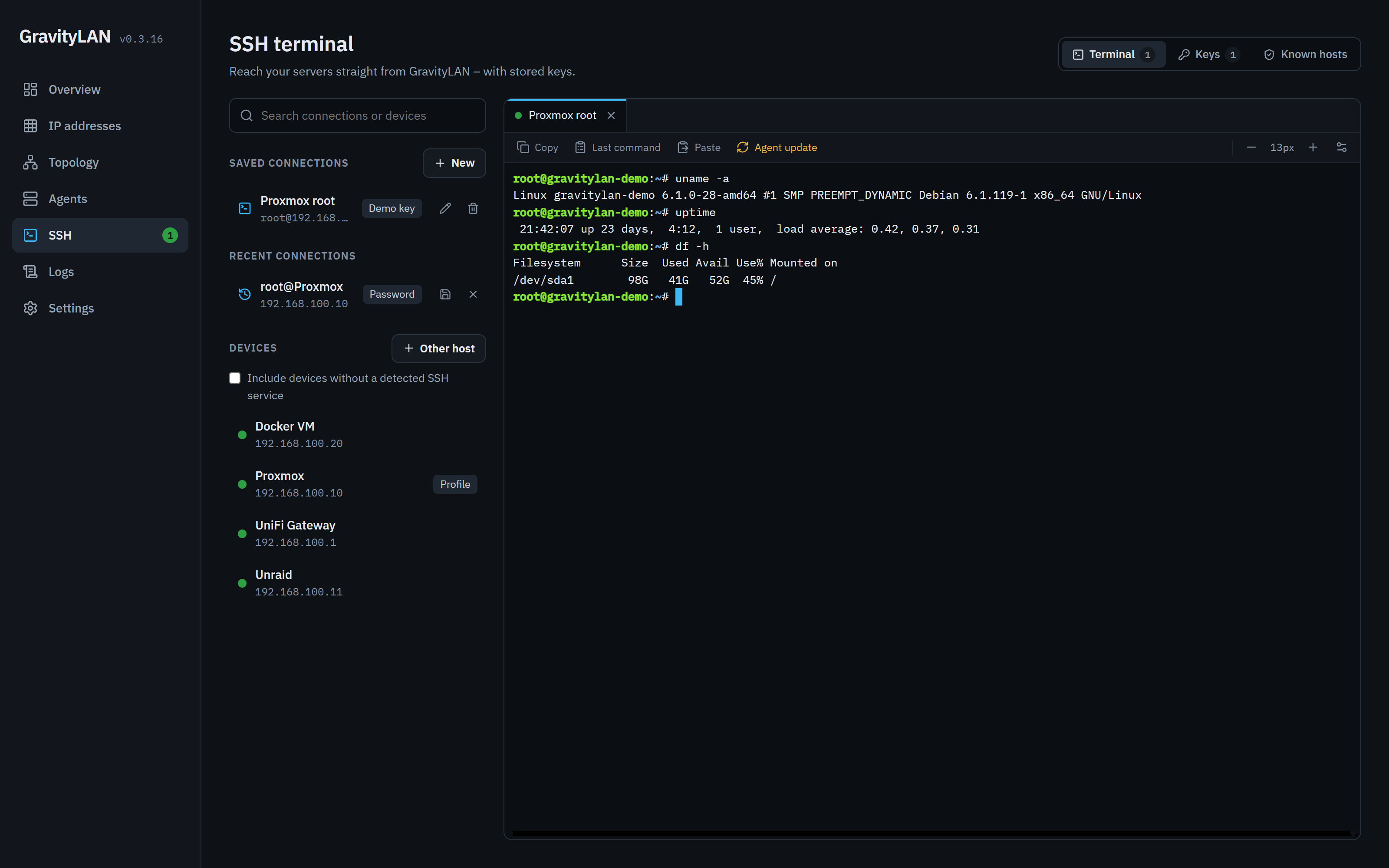Click the Demo key badge
This screenshot has width=1389, height=868.
pyautogui.click(x=392, y=208)
